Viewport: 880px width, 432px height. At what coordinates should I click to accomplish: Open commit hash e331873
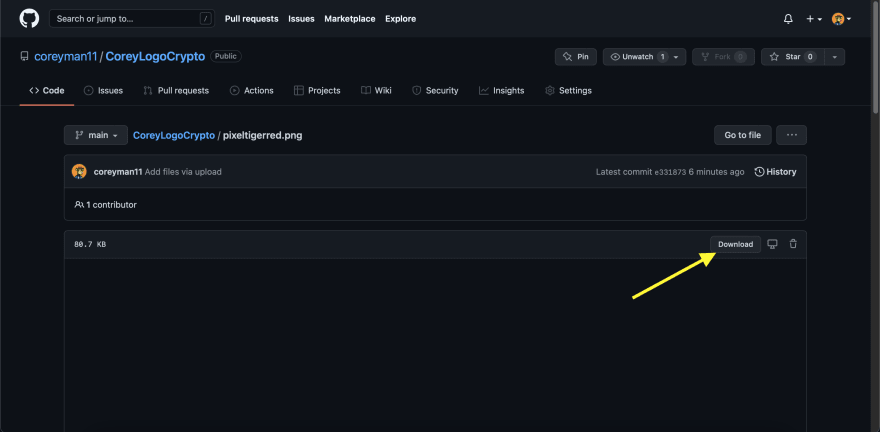(671, 172)
